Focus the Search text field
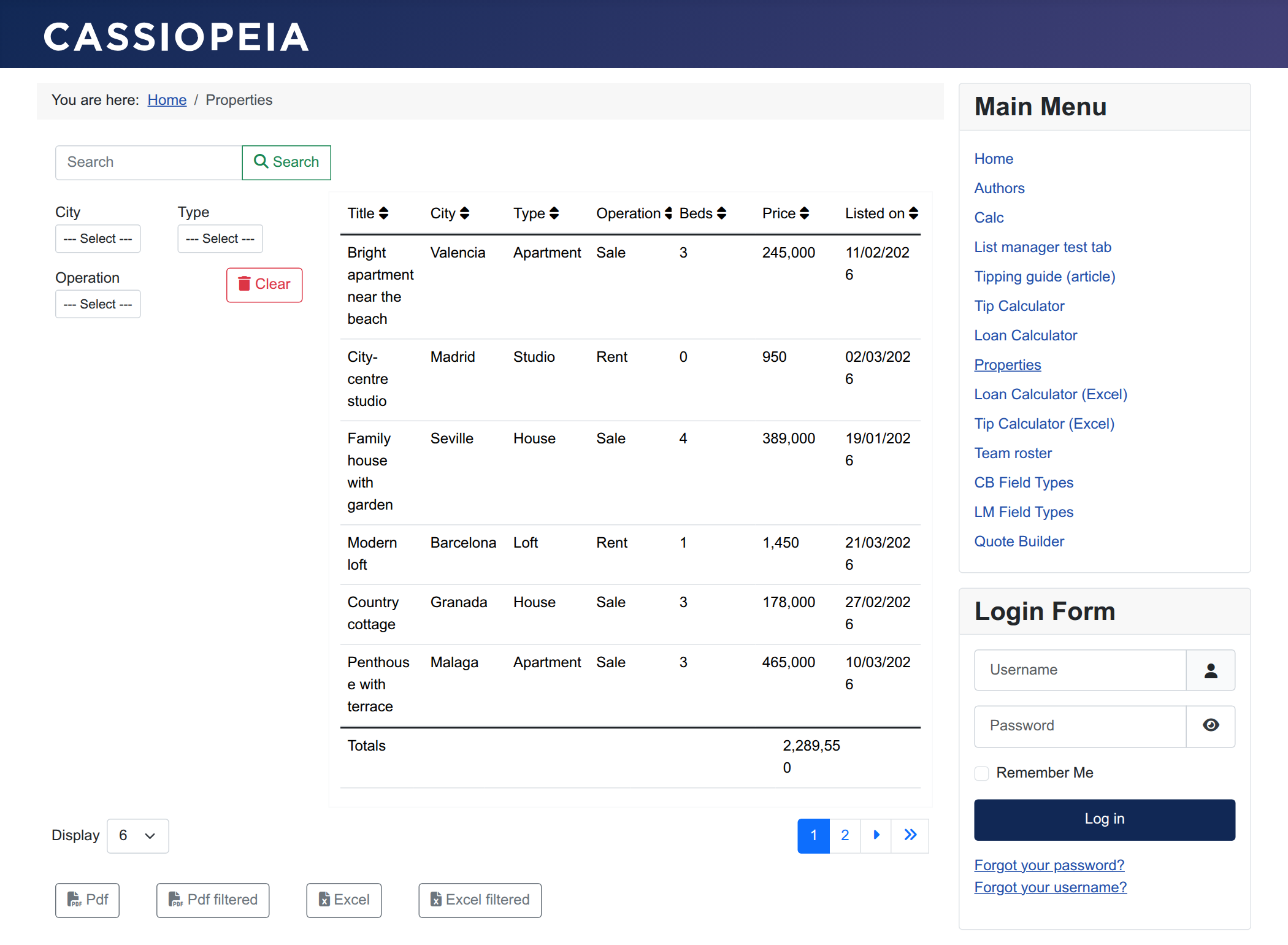The image size is (1288, 945). (149, 163)
